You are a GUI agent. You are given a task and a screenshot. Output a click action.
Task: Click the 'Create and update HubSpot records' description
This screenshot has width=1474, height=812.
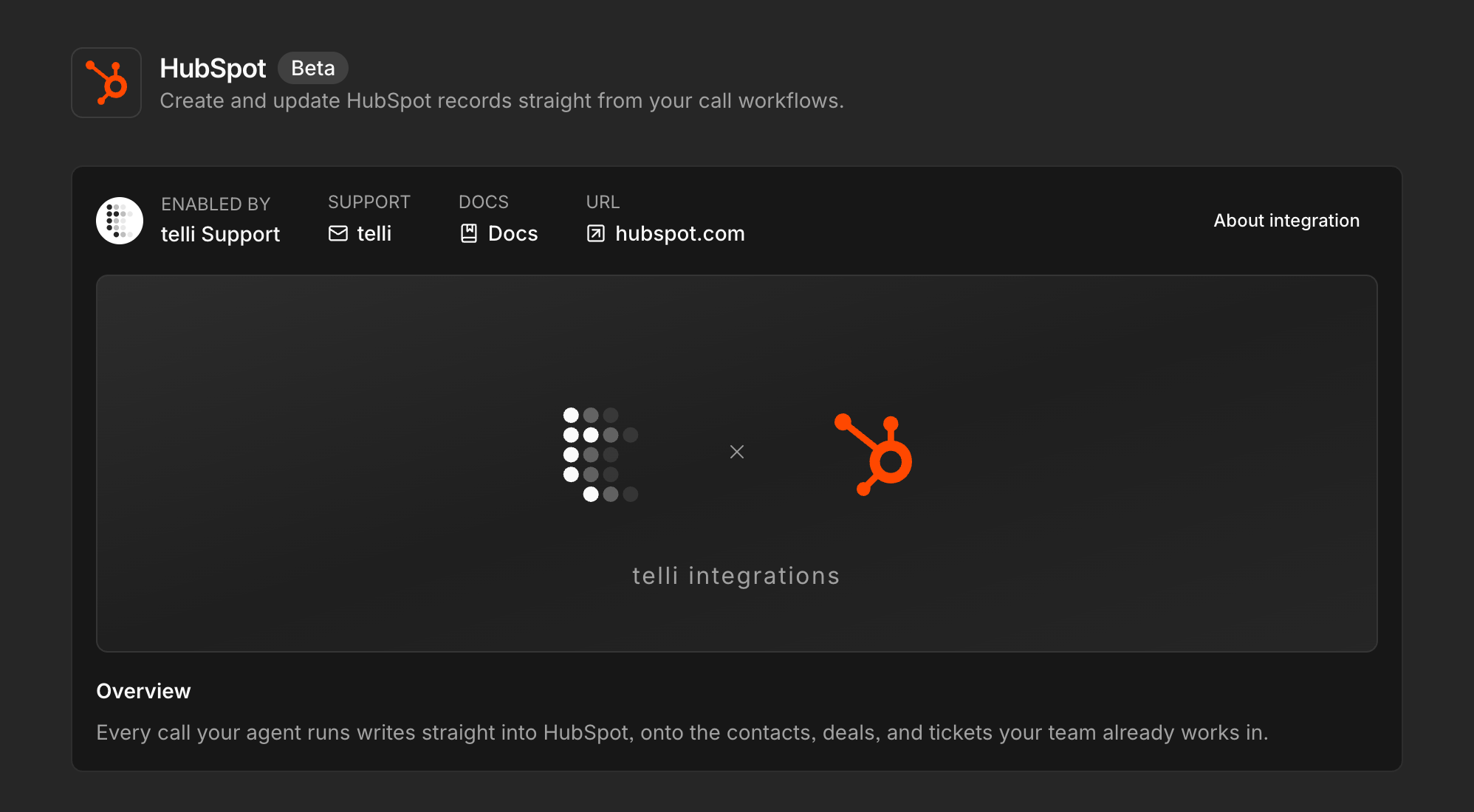point(502,100)
